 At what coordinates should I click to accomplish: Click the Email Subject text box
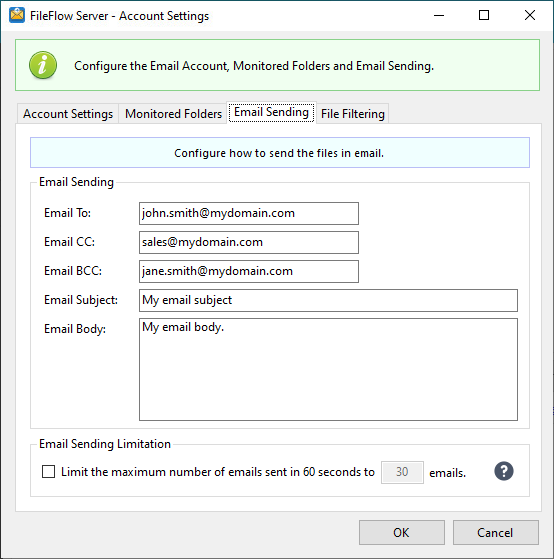coord(328,300)
